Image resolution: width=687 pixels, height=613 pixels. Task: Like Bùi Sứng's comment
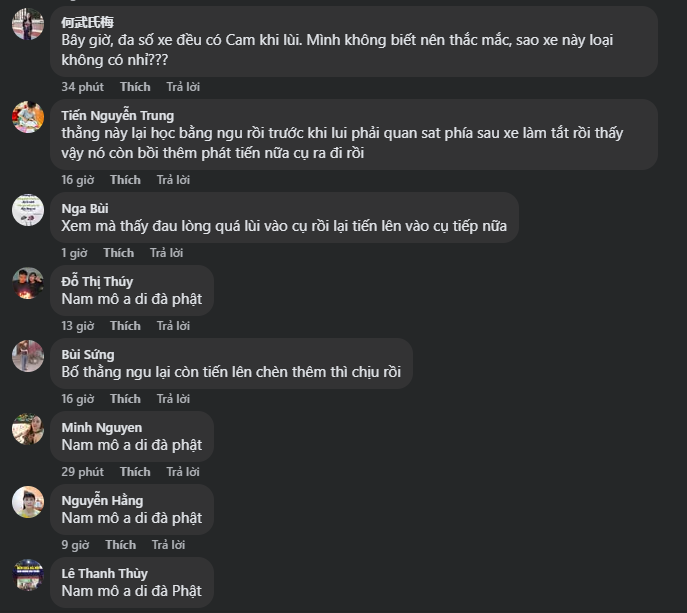coord(125,399)
